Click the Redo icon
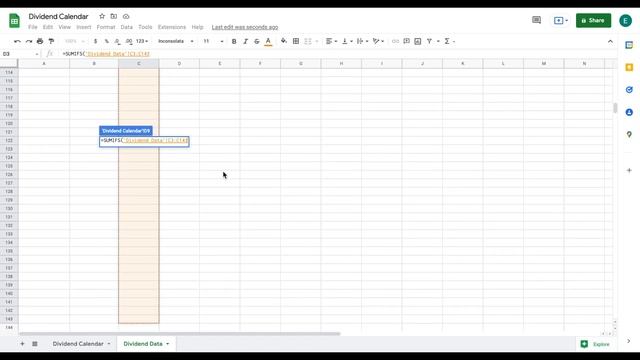This screenshot has width=640, height=360. point(29,41)
